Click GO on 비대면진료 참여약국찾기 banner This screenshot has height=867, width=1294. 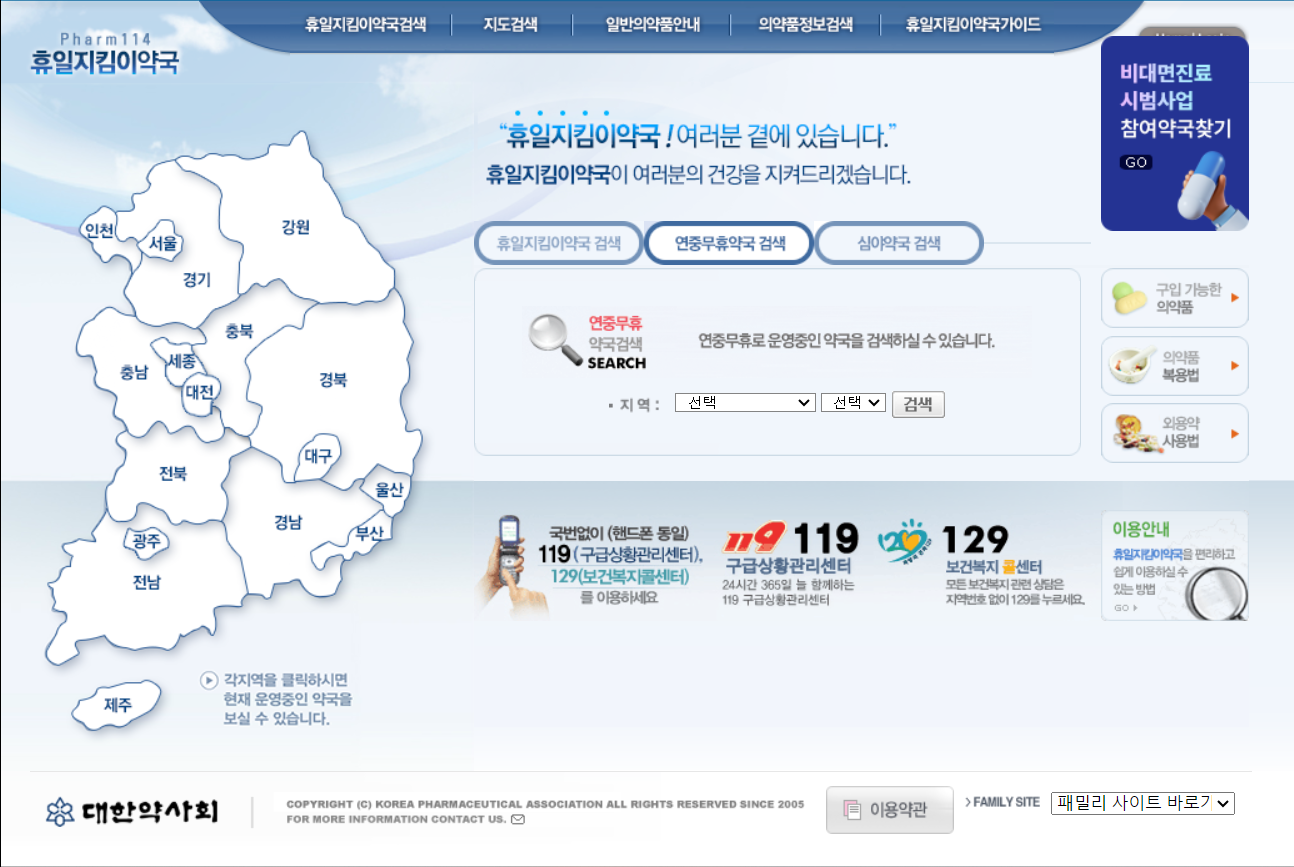pos(1134,161)
